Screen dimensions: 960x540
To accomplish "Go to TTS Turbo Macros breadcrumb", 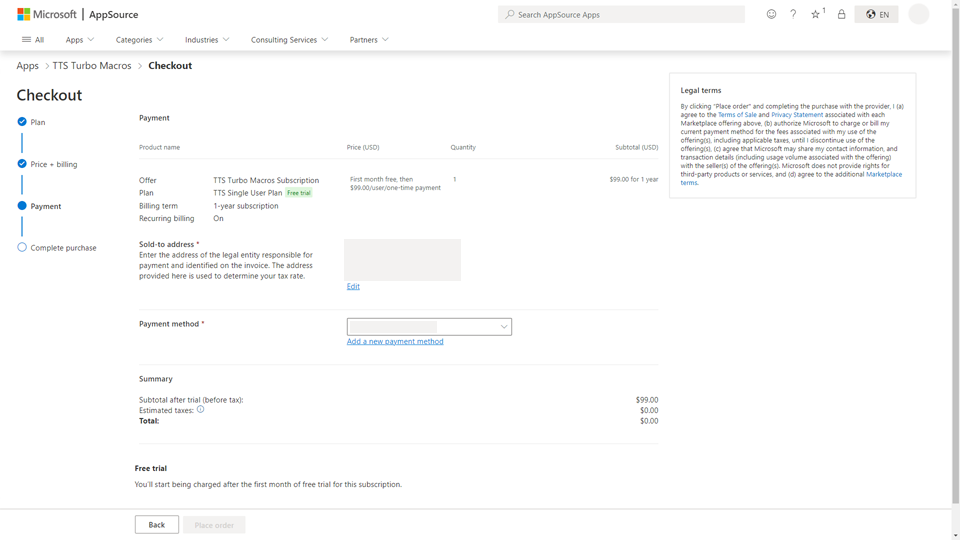I will click(92, 66).
